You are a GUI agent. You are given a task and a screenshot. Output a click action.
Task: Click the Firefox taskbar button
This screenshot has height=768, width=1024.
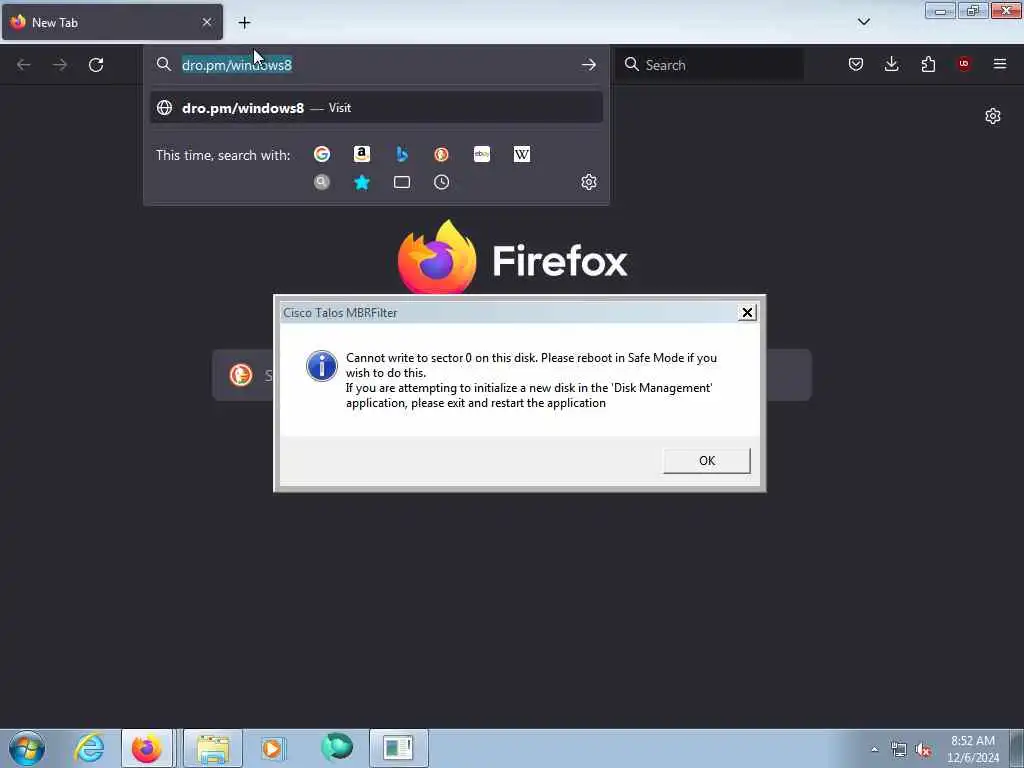coord(147,748)
